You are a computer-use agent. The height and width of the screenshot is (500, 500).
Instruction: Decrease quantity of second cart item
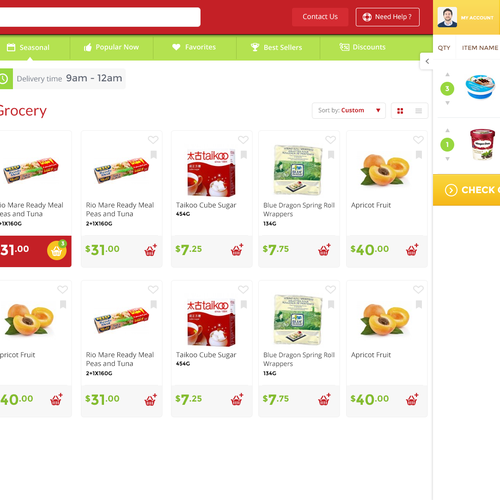point(447,159)
